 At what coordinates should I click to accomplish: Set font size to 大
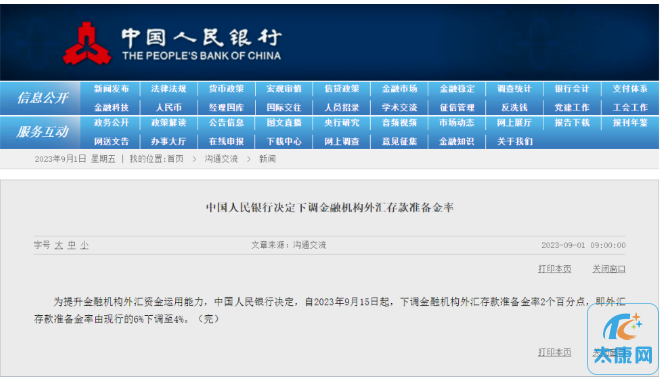pyautogui.click(x=59, y=245)
